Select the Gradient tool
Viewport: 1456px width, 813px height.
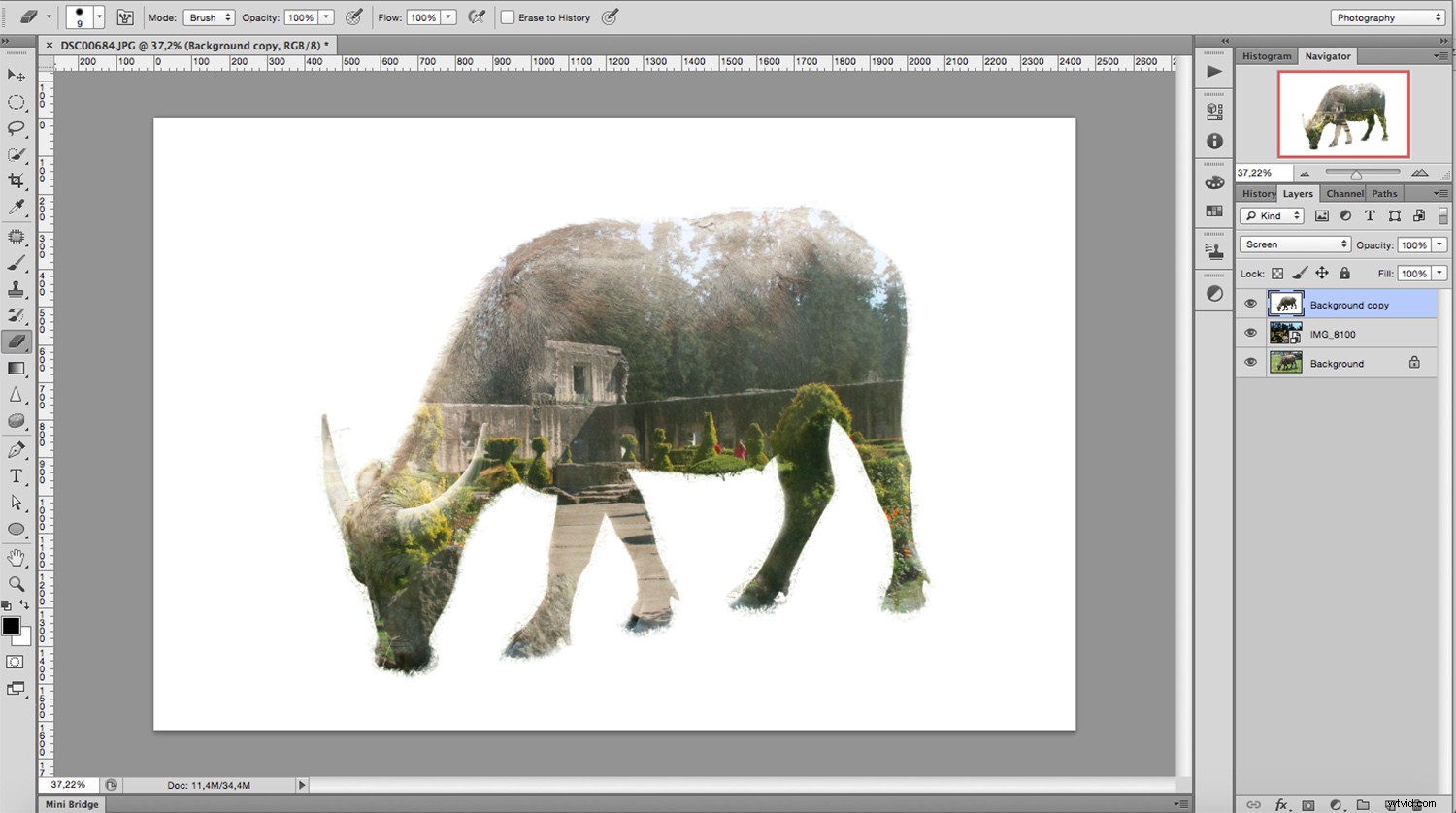point(17,368)
